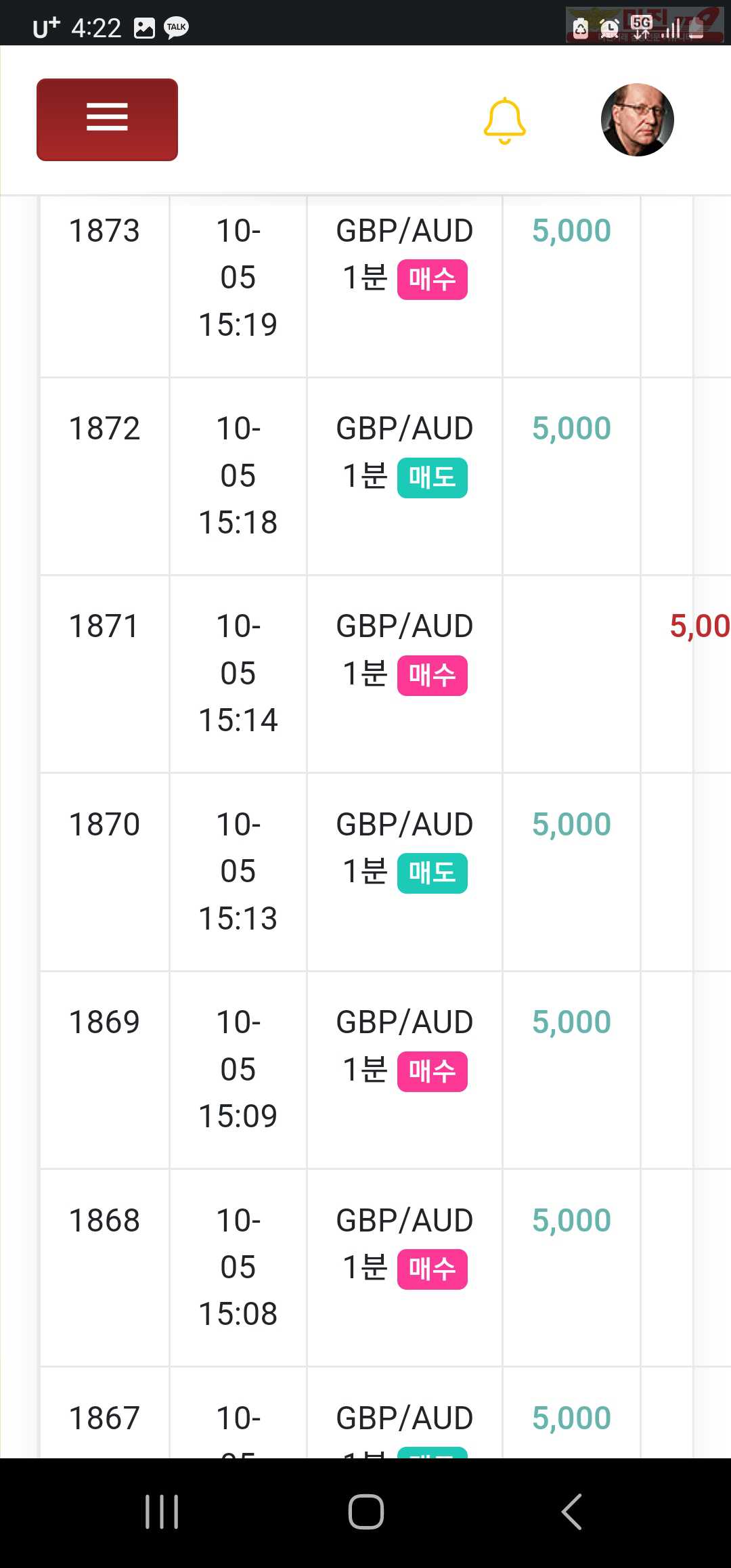Click the red 5,00 amount in row 1871
731x1568 pixels.
coord(700,626)
